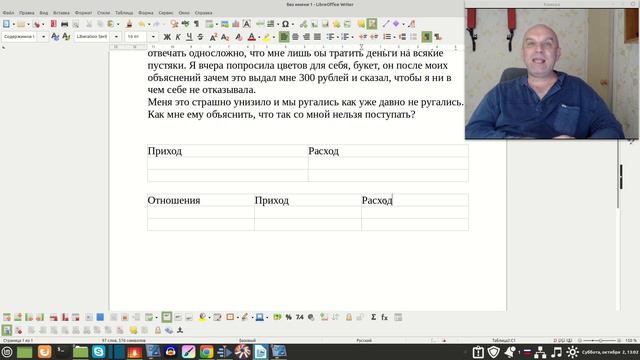Click the word count status bar entry

tap(123, 340)
